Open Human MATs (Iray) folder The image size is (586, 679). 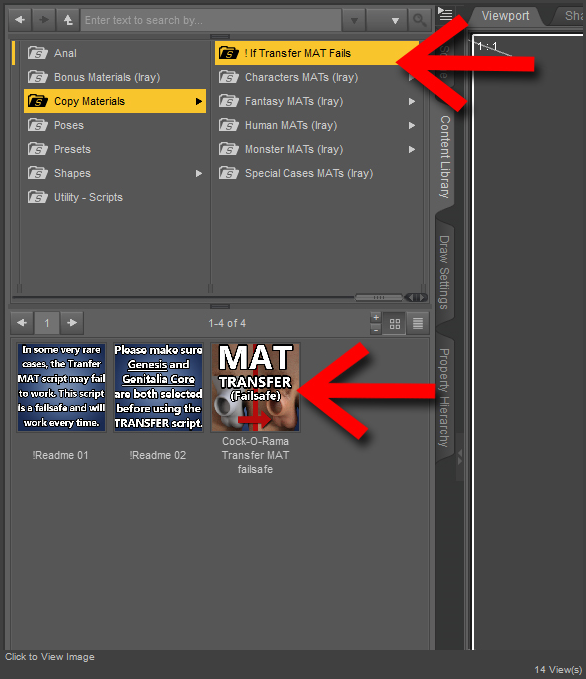click(317, 125)
